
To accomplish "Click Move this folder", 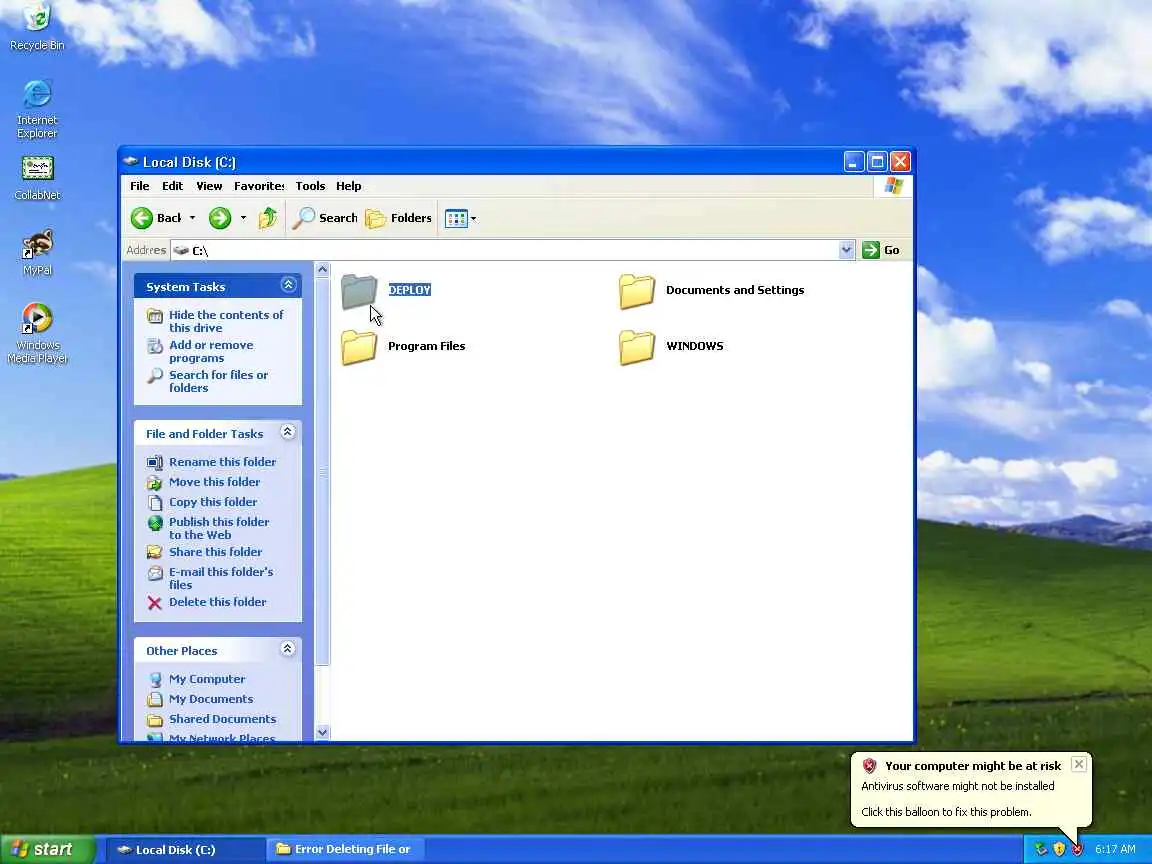I will click(214, 482).
